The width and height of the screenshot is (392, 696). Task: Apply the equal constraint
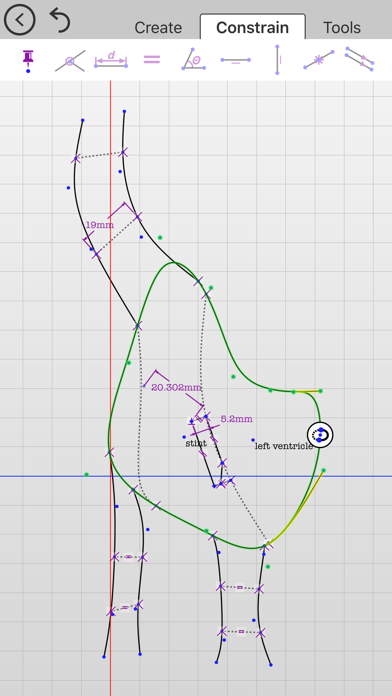(152, 59)
